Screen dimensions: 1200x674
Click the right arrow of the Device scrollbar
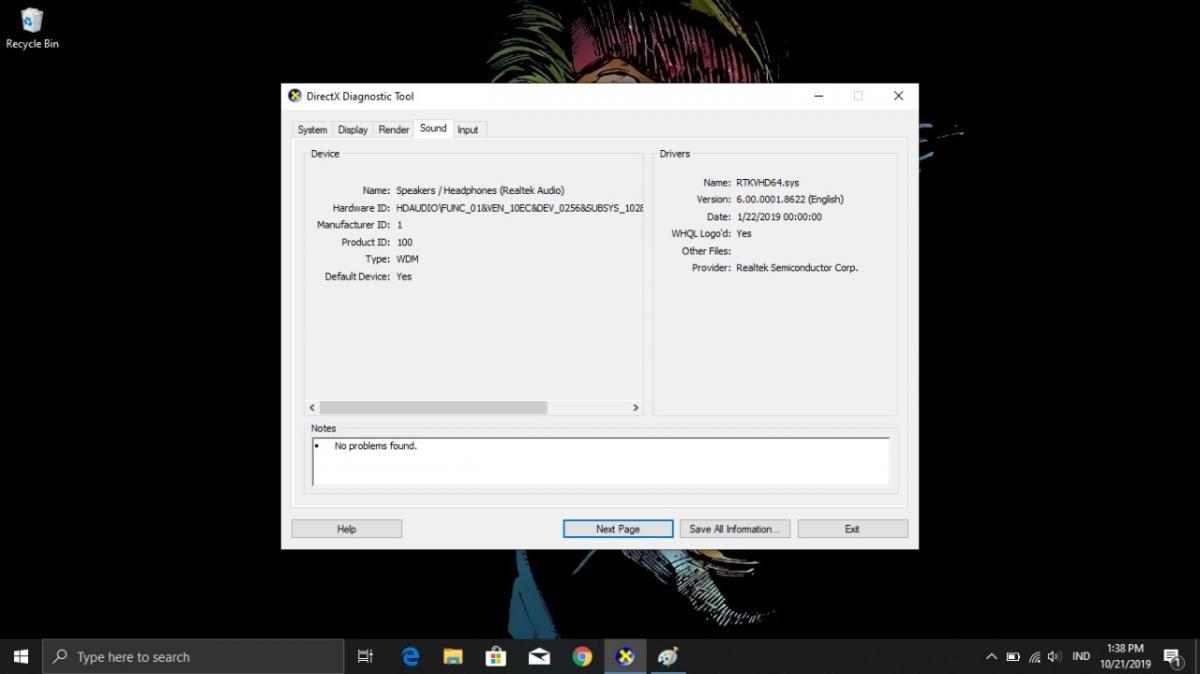[x=635, y=408]
